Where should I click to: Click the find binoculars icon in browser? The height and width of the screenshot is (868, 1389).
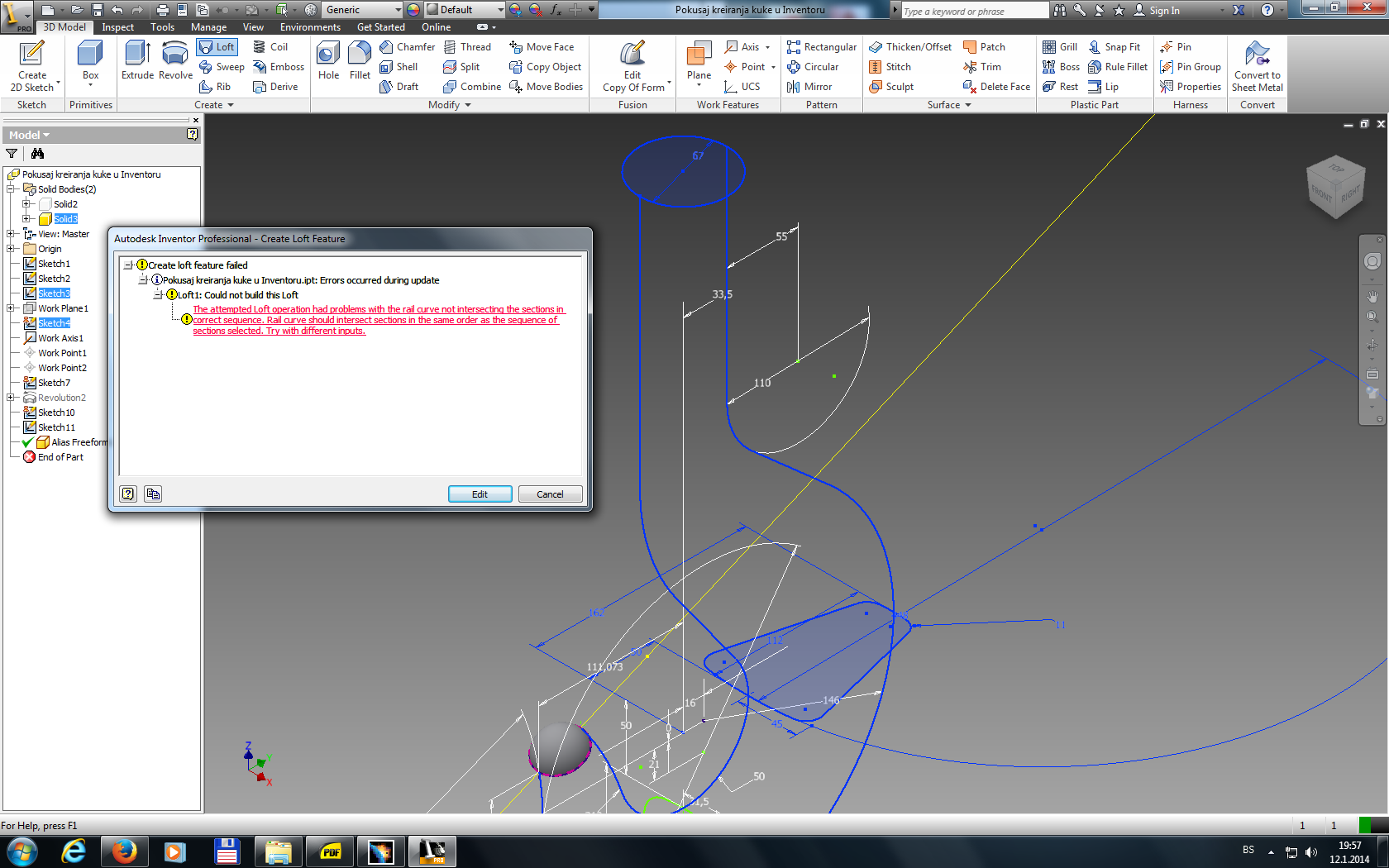37,154
